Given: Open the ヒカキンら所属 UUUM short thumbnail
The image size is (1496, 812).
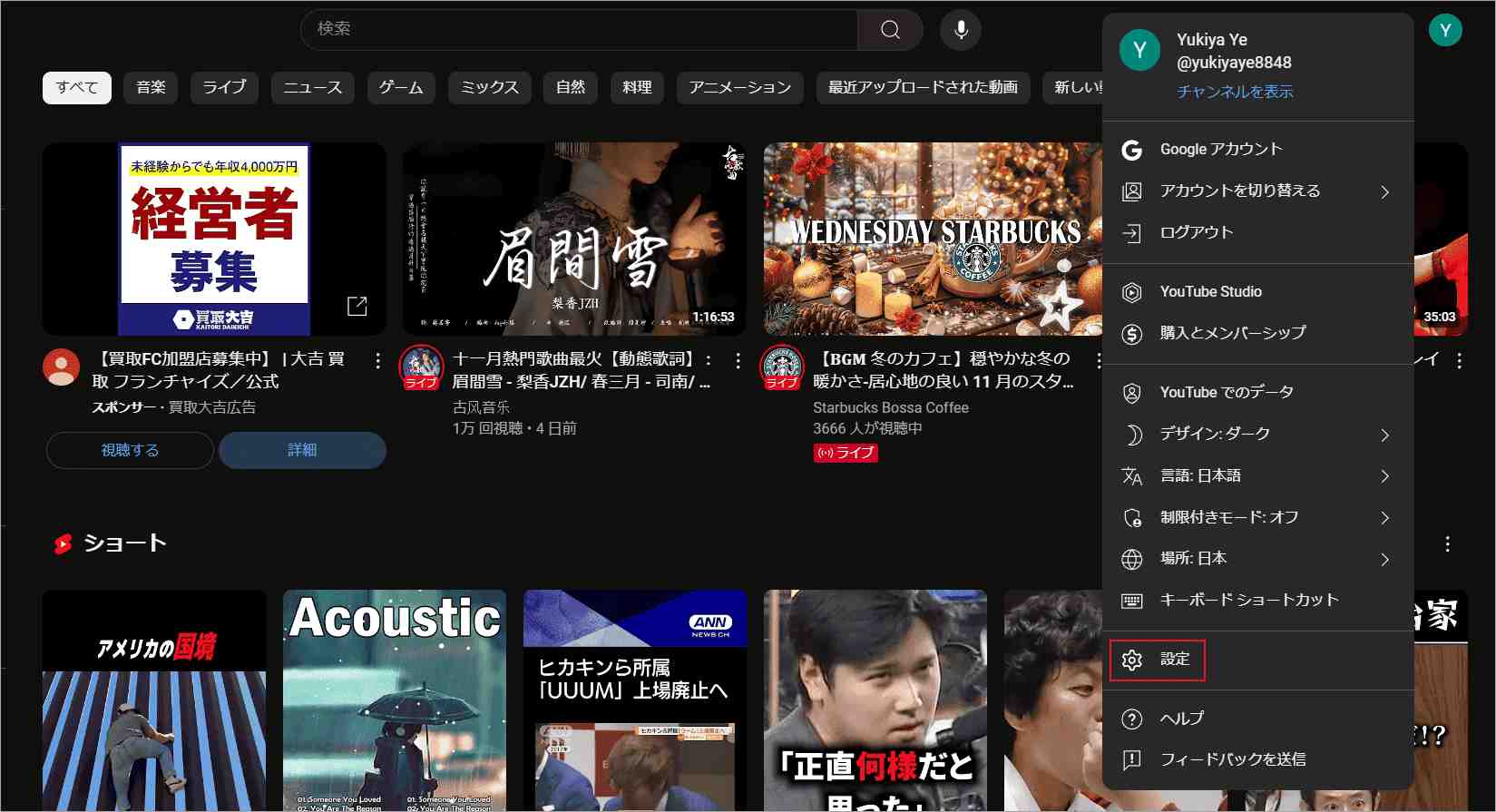Looking at the screenshot, I should 635,700.
